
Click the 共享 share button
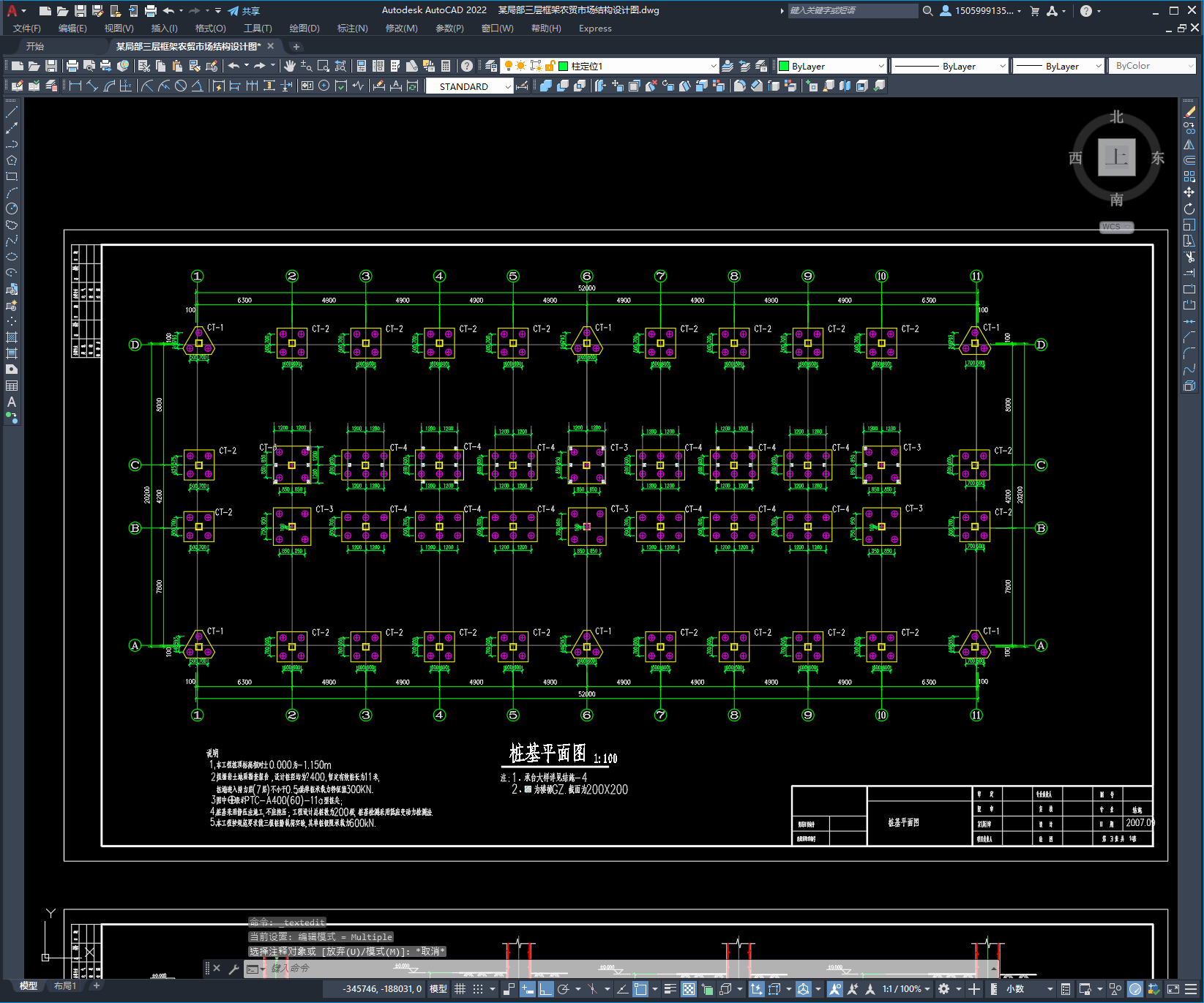point(244,11)
